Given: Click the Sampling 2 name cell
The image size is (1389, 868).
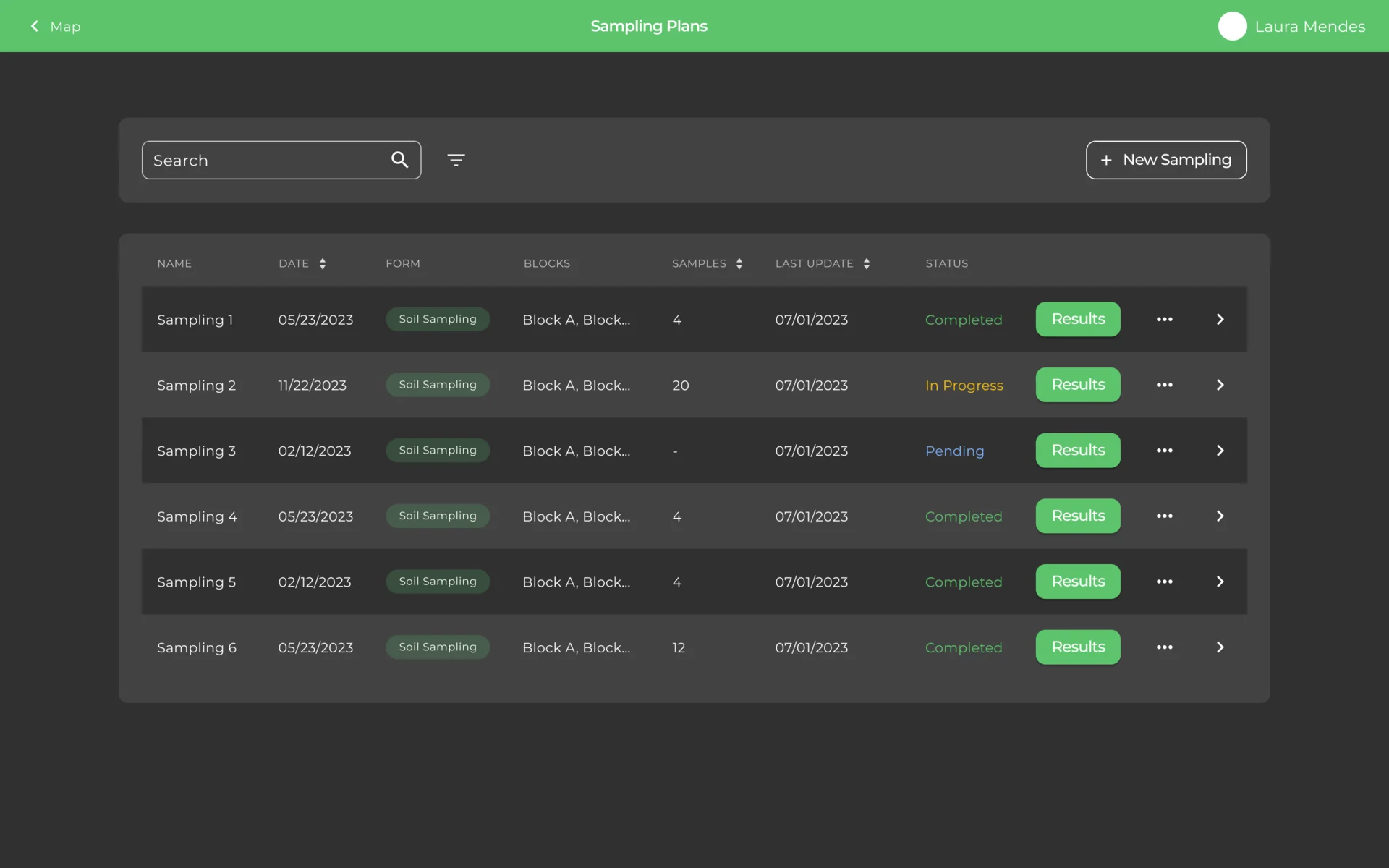Looking at the screenshot, I should coord(196,386).
